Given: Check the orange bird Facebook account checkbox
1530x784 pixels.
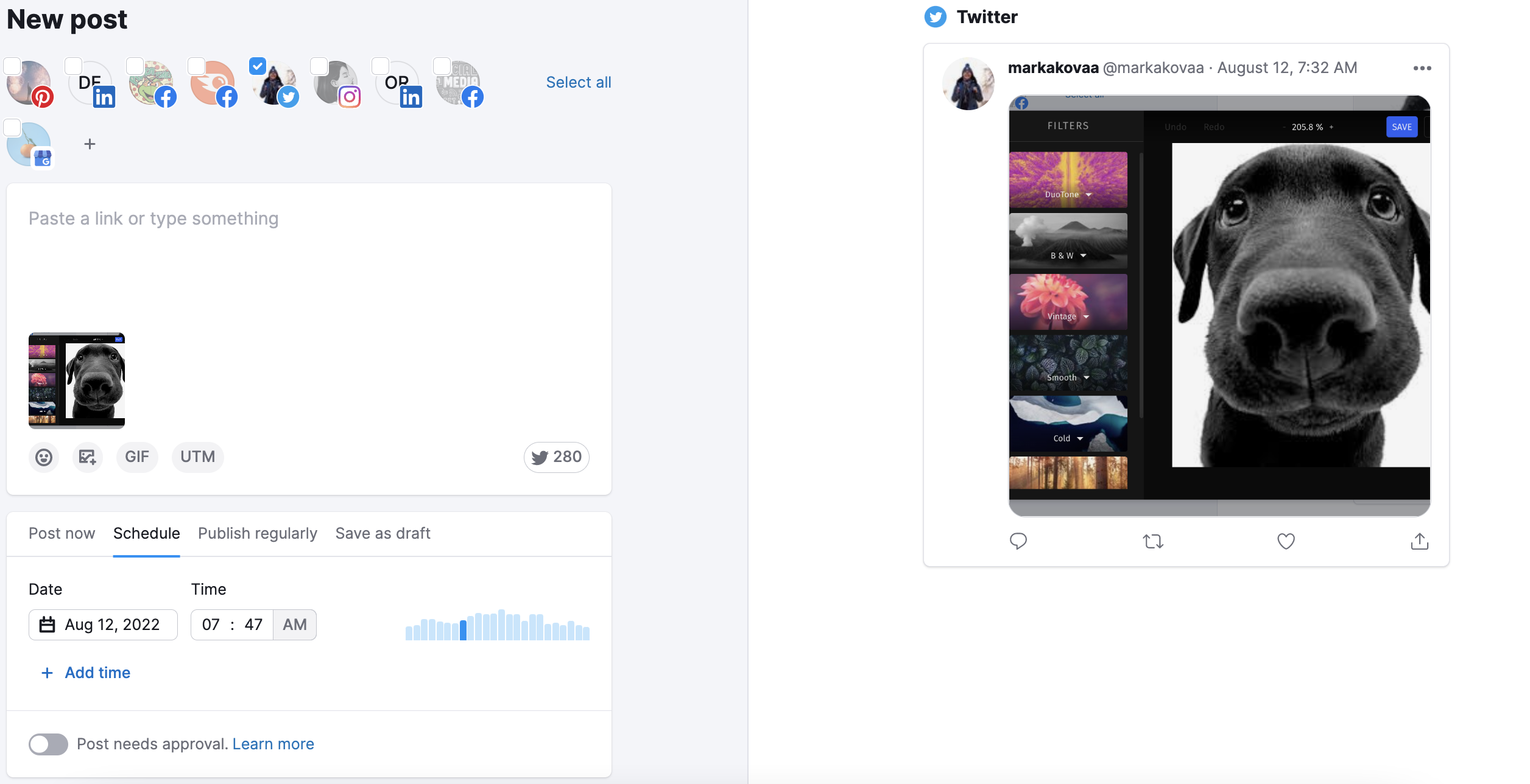Looking at the screenshot, I should (196, 66).
